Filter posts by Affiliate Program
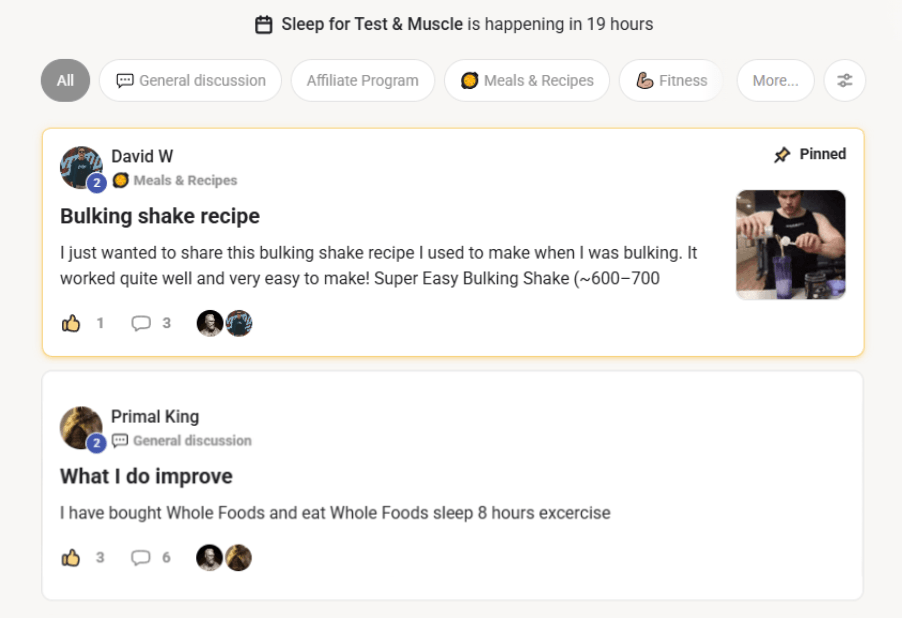Screen dimensions: 902x618 (362, 81)
